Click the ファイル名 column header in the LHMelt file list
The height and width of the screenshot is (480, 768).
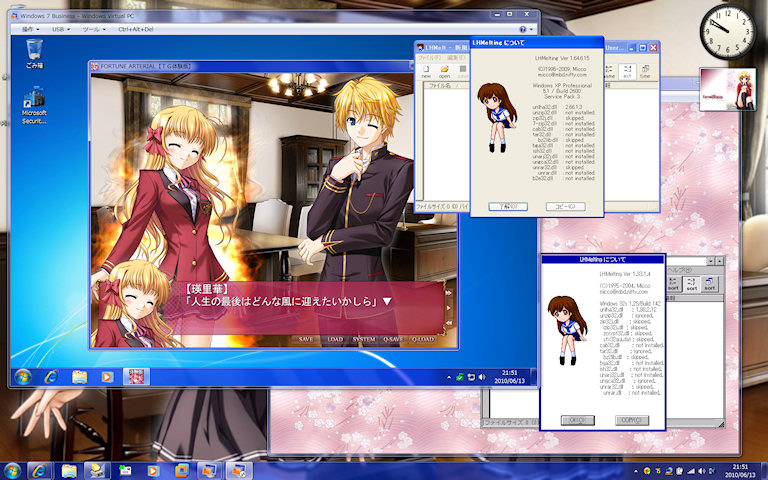444,85
